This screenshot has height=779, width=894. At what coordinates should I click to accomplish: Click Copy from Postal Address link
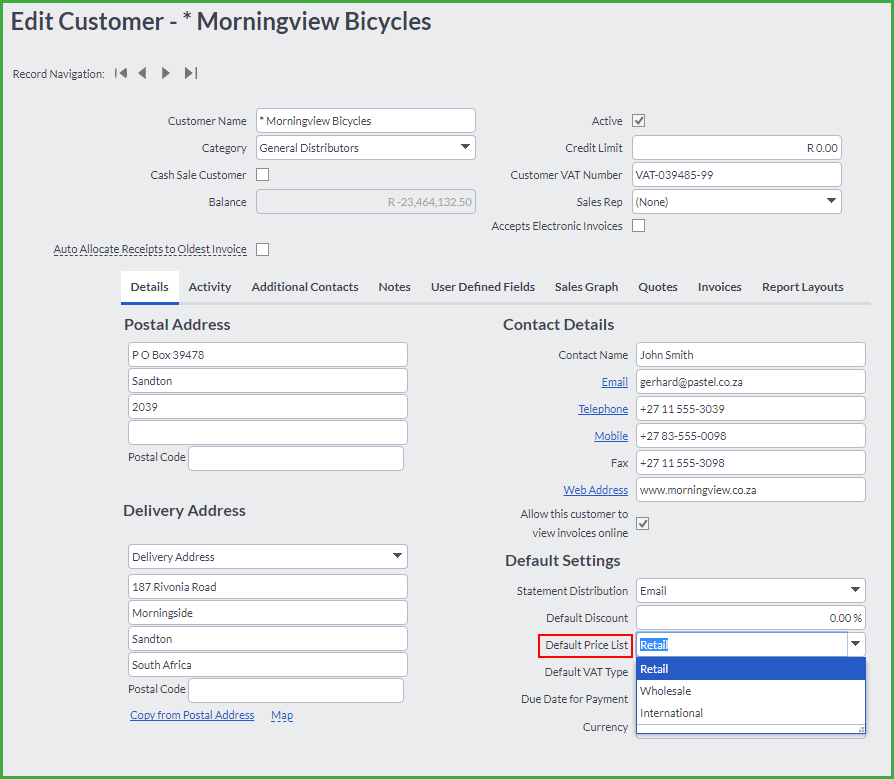[x=192, y=715]
